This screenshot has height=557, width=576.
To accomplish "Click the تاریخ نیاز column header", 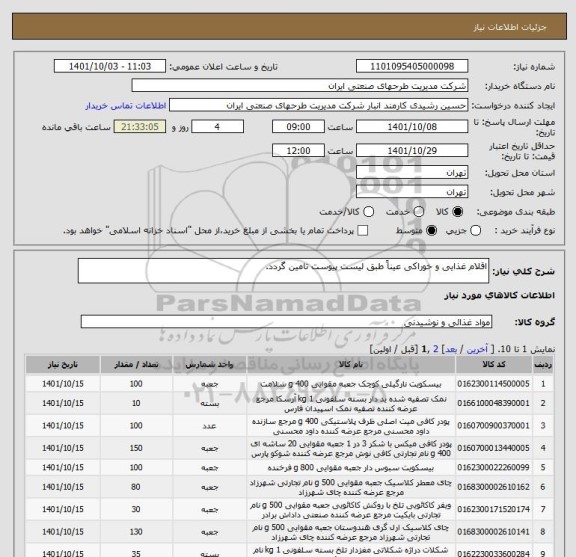I will click(x=63, y=364).
